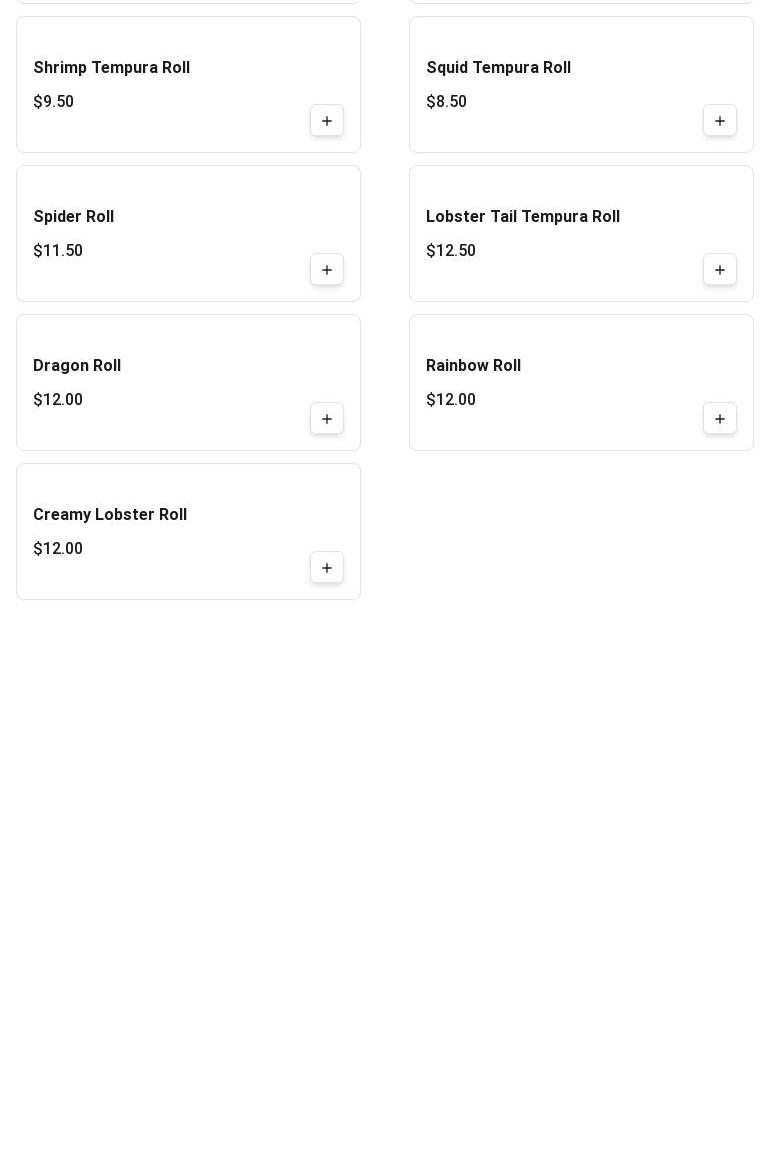The image size is (770, 1150).
Task: Click the Creamy Lobster Roll $12.00 price
Action: [58, 548]
